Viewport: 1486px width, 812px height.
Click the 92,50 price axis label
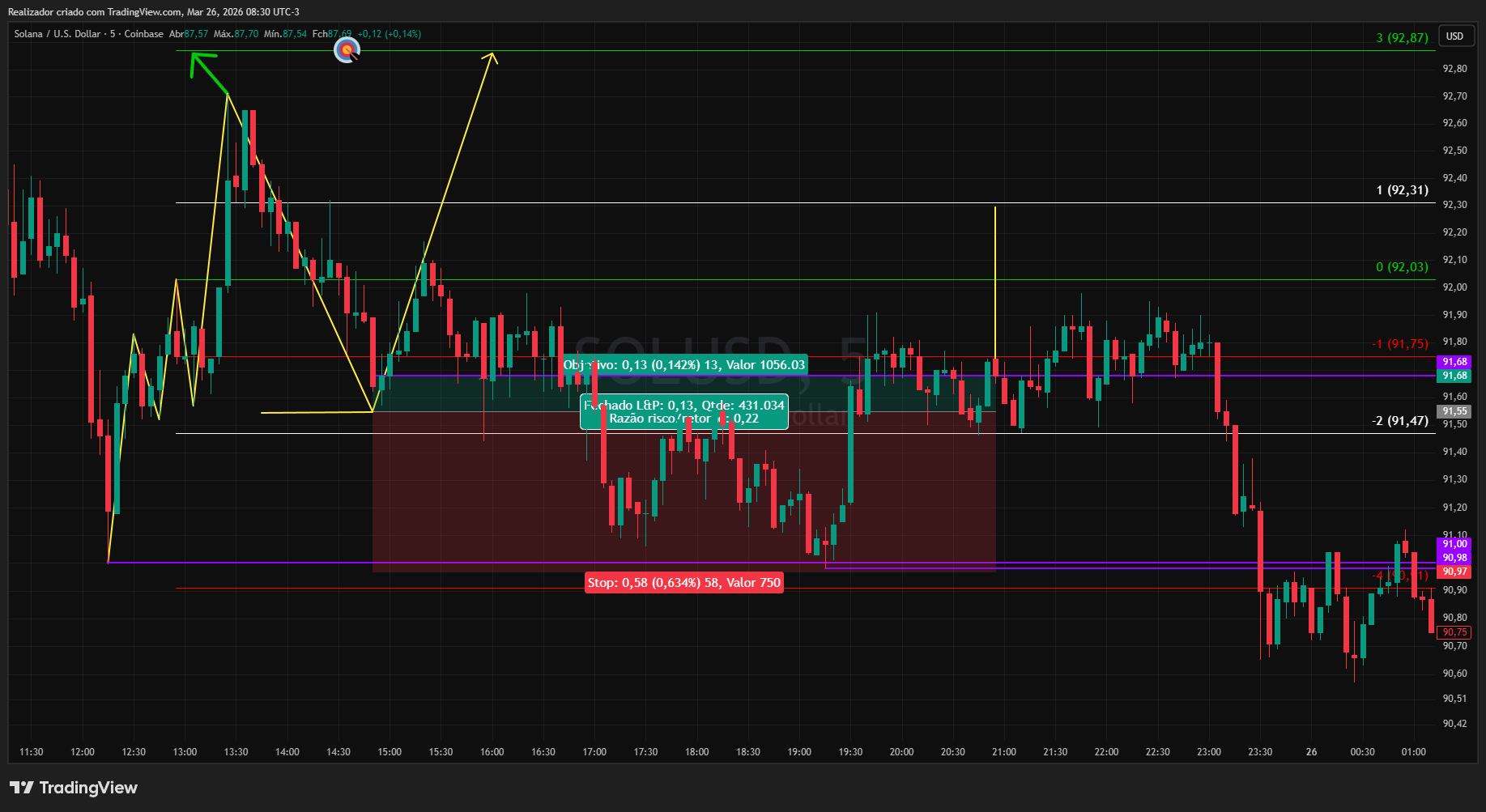[x=1454, y=151]
